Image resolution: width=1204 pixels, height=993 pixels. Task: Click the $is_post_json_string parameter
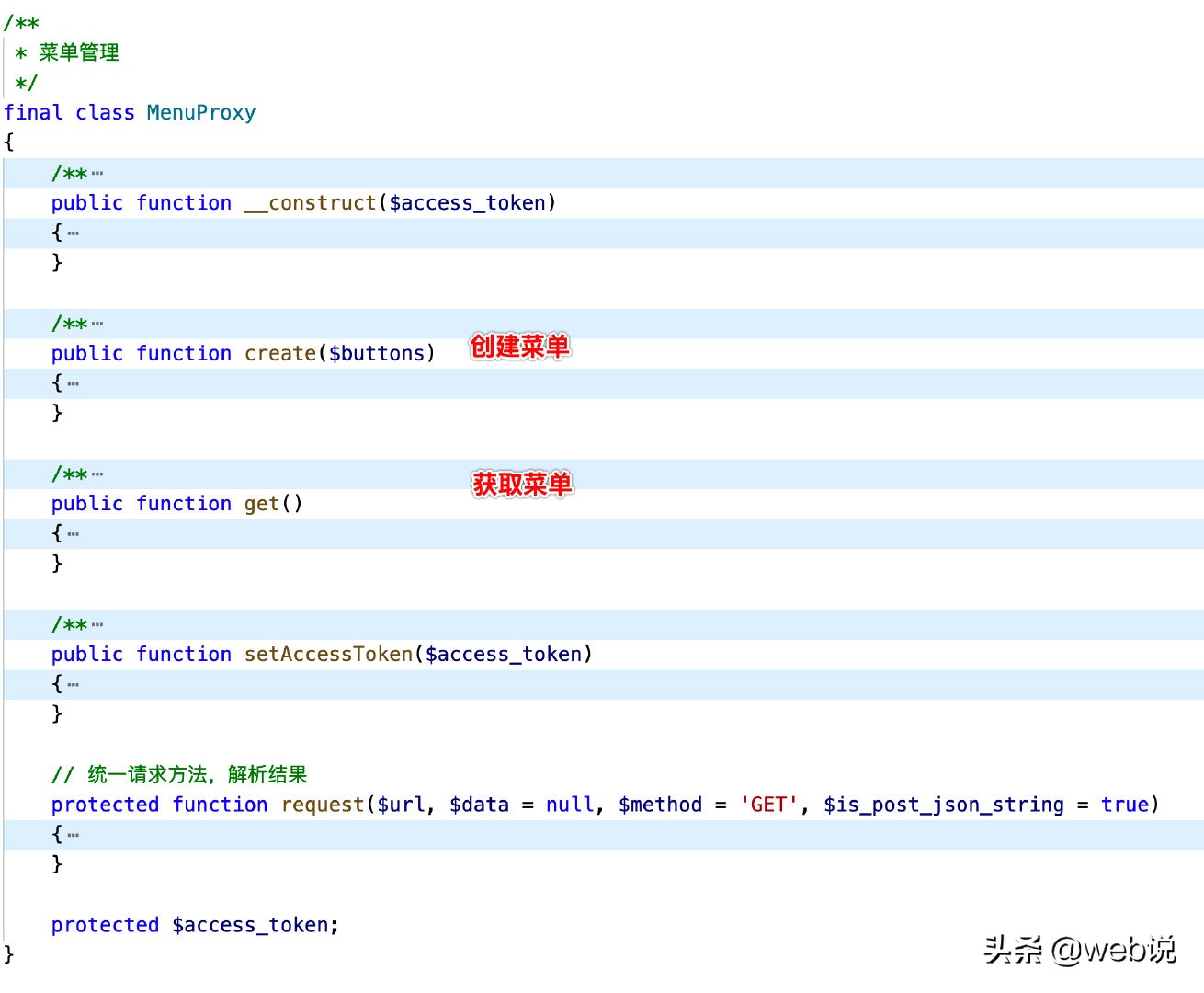point(943,805)
